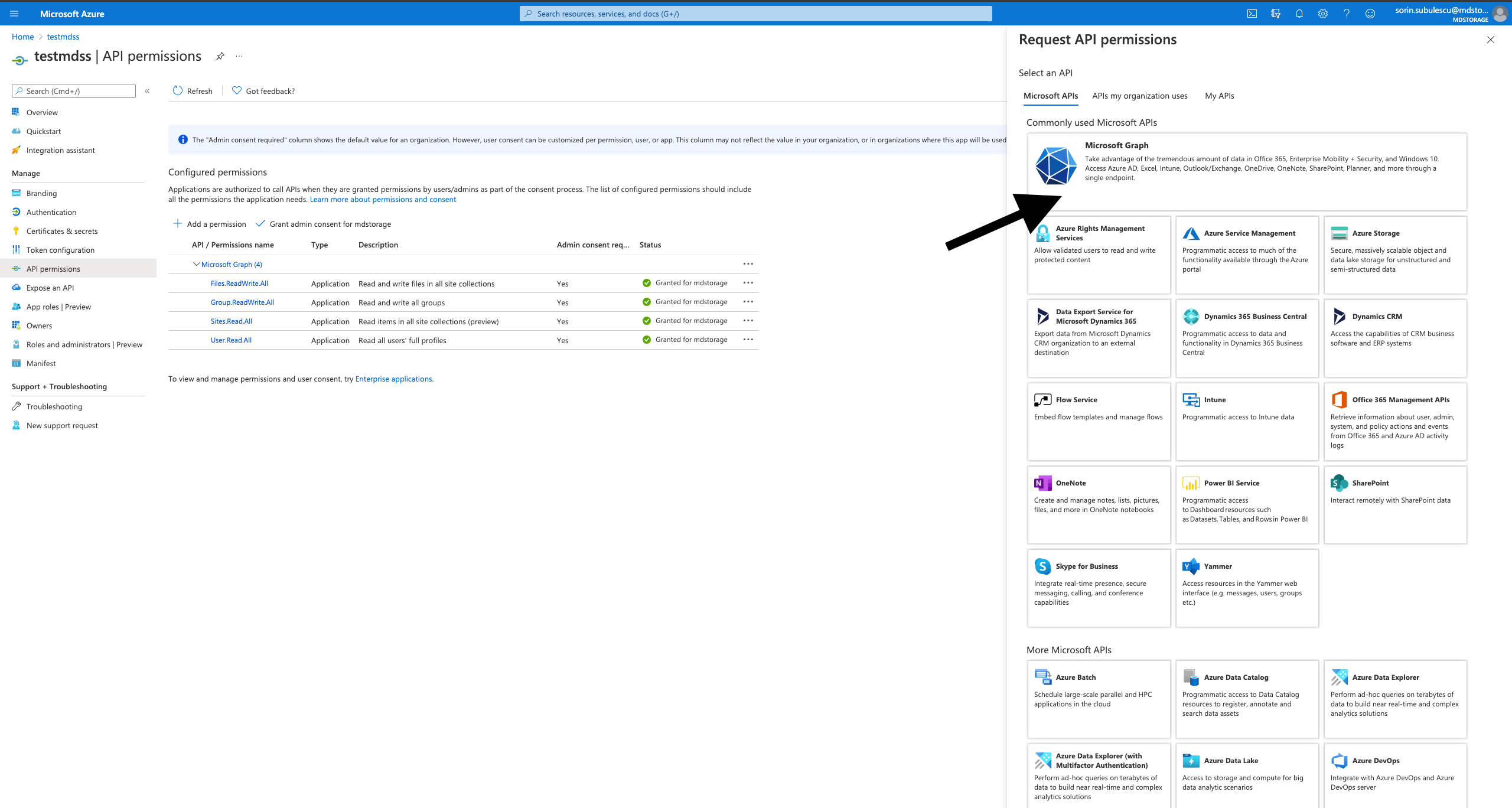Choose the Azure Batch API tile
Screen dimensions: 1512x808
(x=1099, y=699)
